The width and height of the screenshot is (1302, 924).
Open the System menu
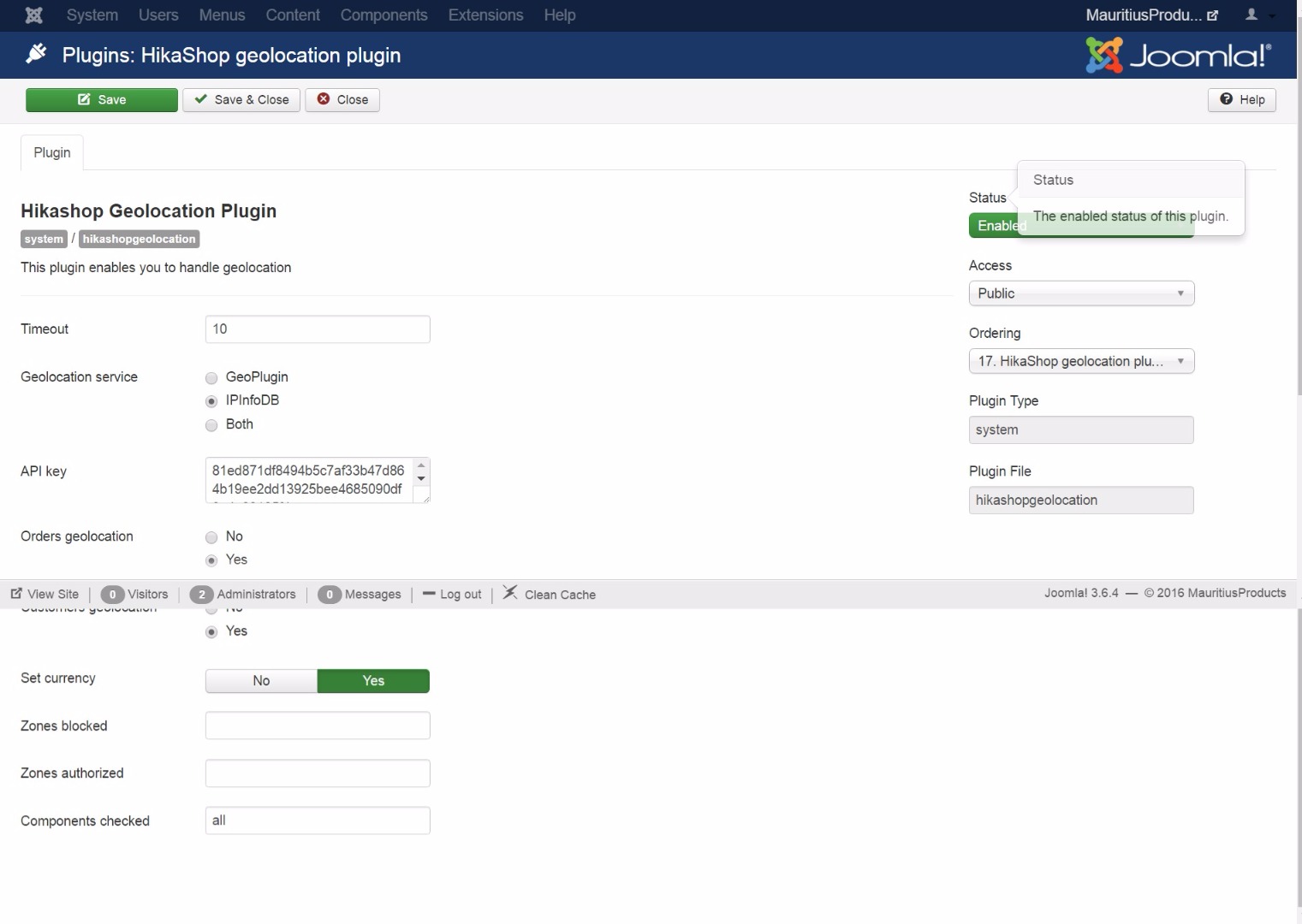point(92,15)
